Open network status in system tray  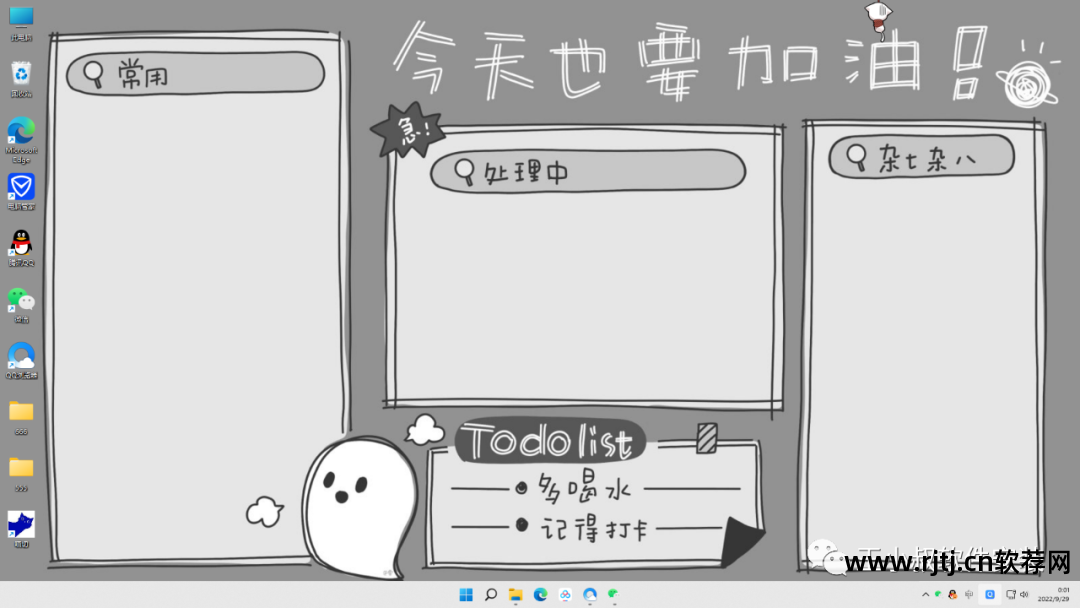point(1011,594)
